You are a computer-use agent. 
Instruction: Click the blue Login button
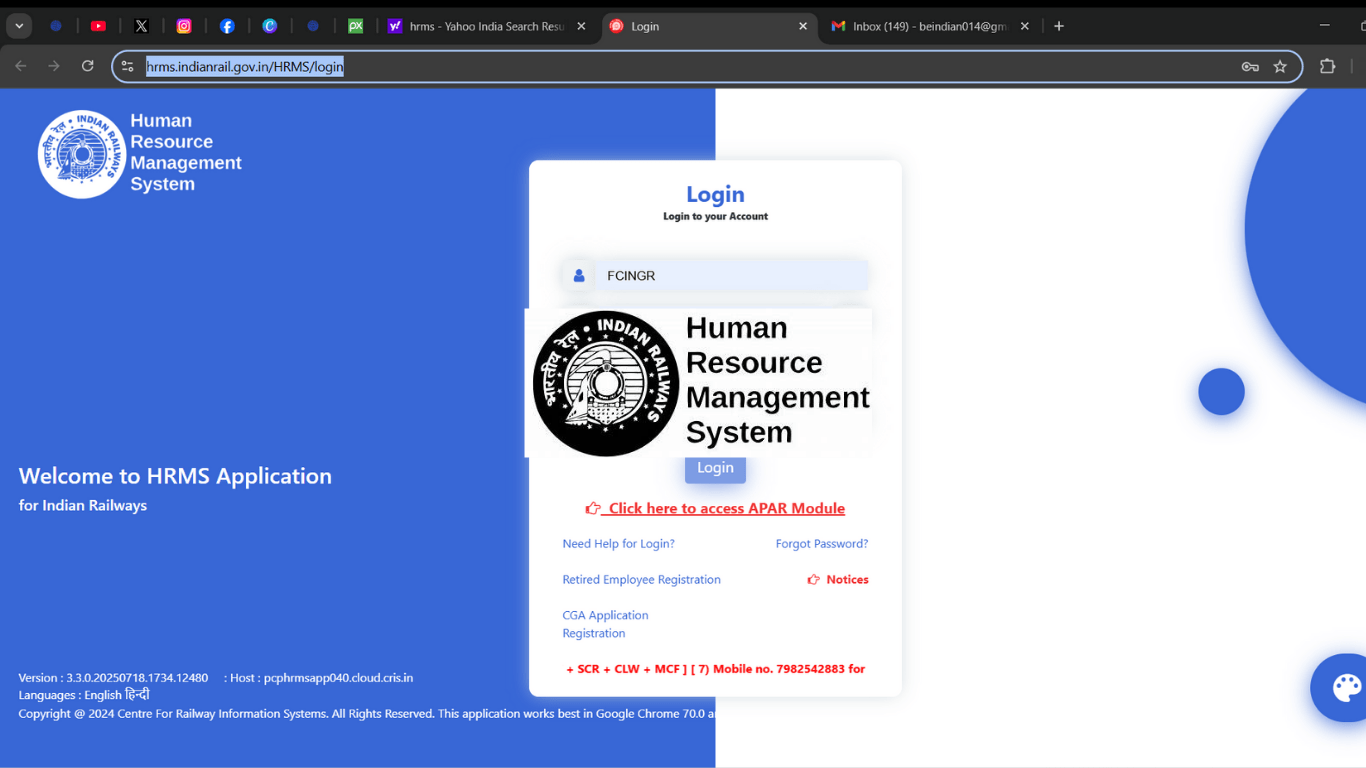pos(715,468)
